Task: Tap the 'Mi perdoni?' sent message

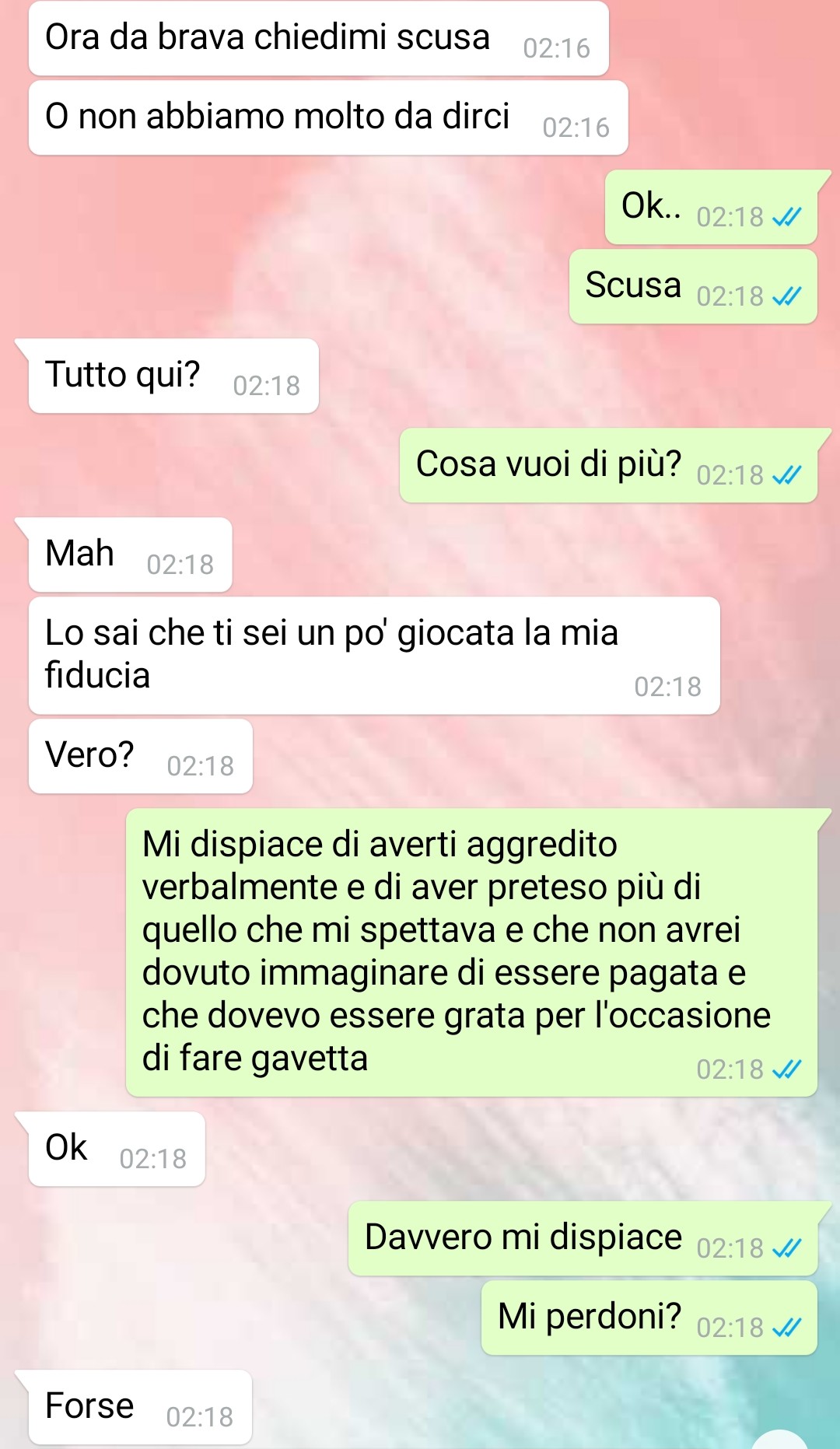Action: pyautogui.click(x=649, y=1318)
